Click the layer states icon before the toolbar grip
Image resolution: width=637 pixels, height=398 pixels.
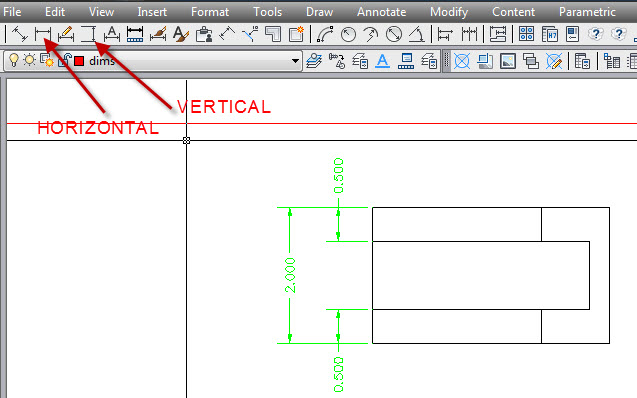[x=429, y=61]
